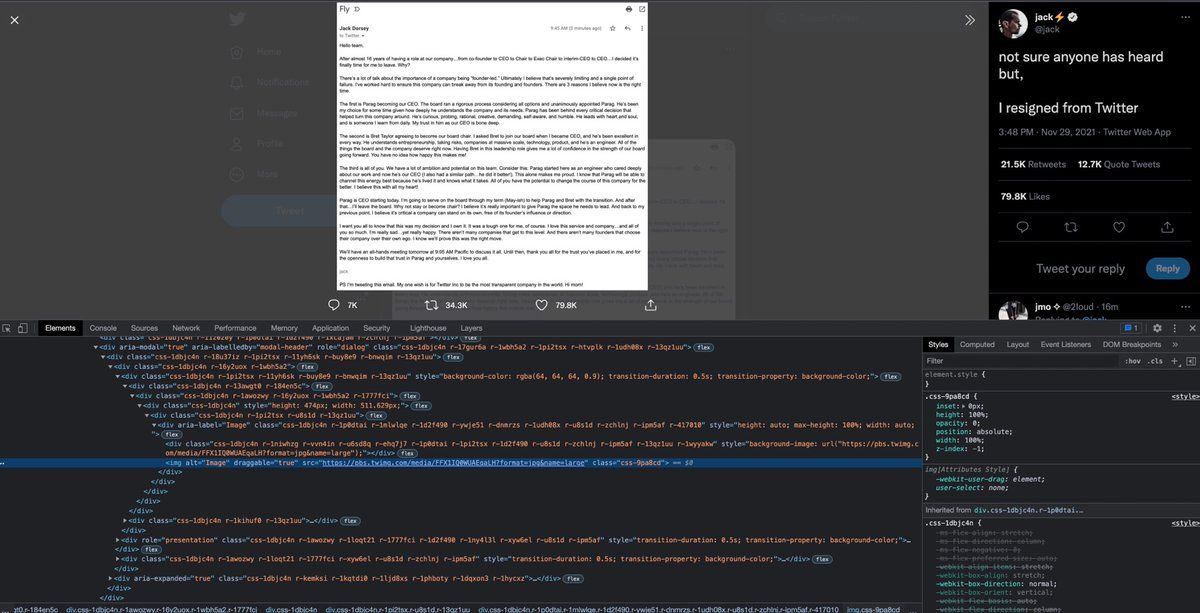Viewport: 1200px width, 613px height.
Task: Toggle the :hov element state panel
Action: [1132, 361]
